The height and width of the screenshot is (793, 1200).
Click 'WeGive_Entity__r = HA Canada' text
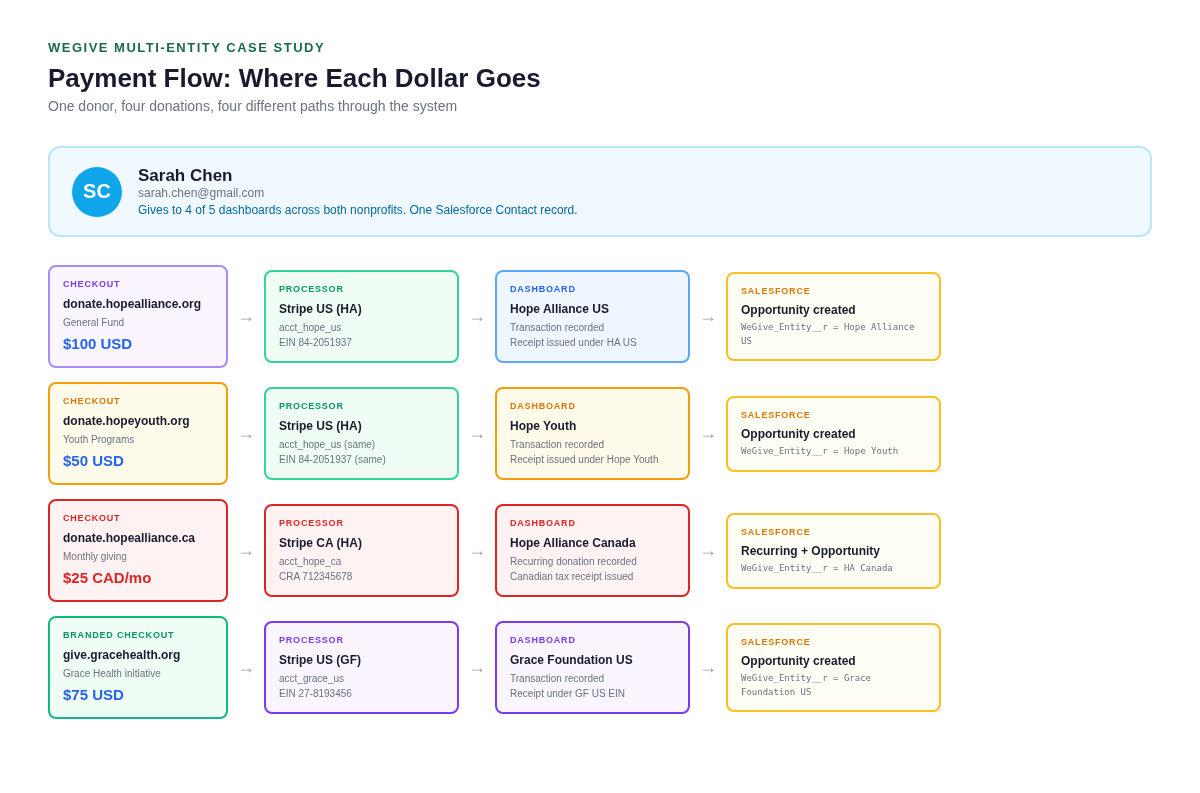click(x=817, y=568)
